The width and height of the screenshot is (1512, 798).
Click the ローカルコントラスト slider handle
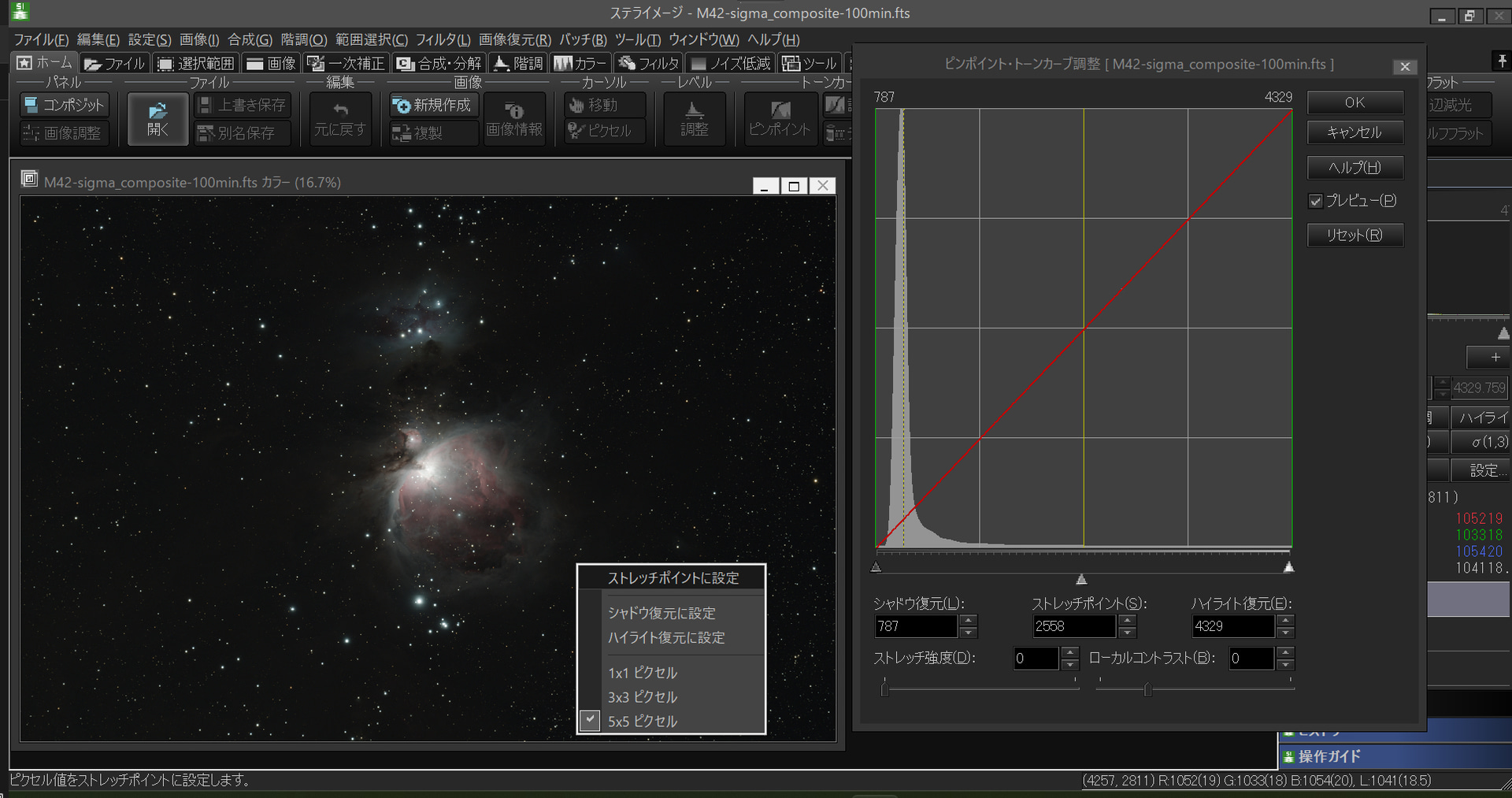coord(1147,690)
